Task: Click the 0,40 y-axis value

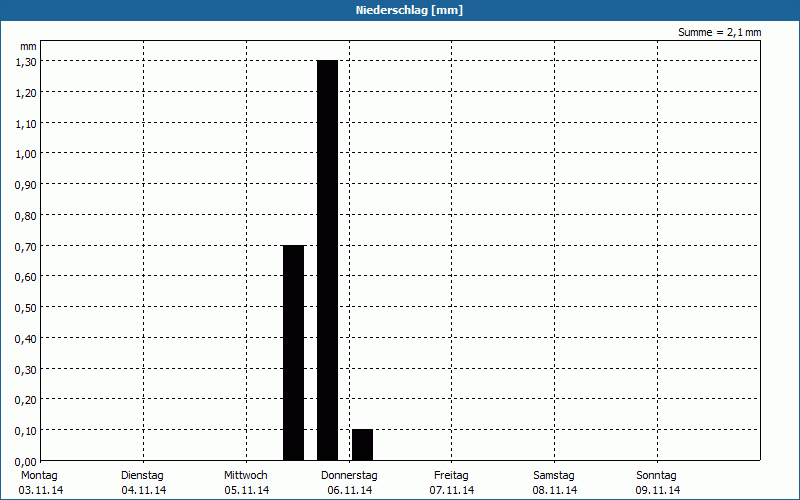Action: point(26,339)
